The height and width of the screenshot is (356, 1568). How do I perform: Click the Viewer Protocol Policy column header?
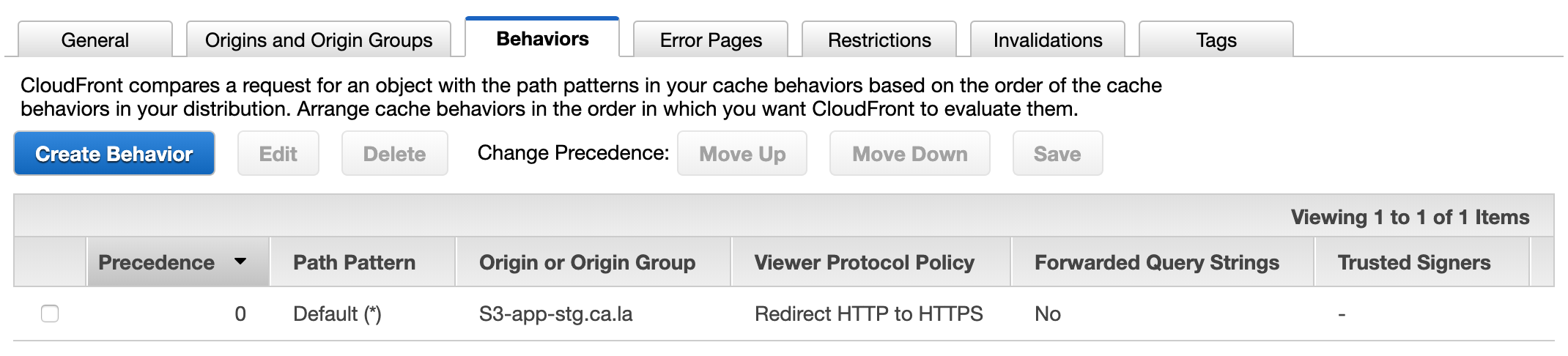click(x=864, y=262)
